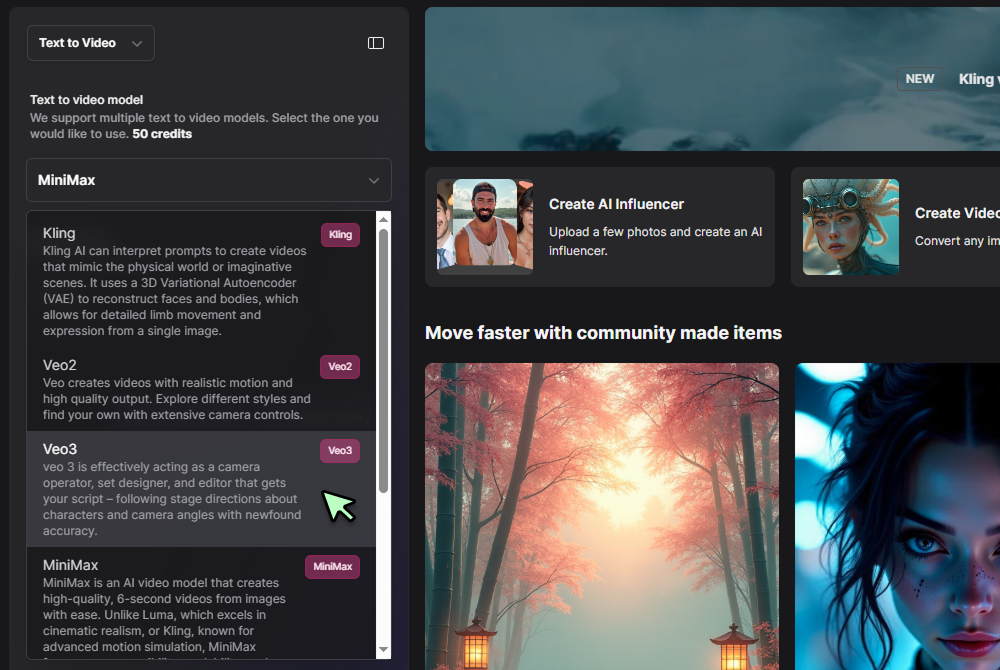
Task: Click 'Move faster with community made items' heading
Action: coord(603,333)
